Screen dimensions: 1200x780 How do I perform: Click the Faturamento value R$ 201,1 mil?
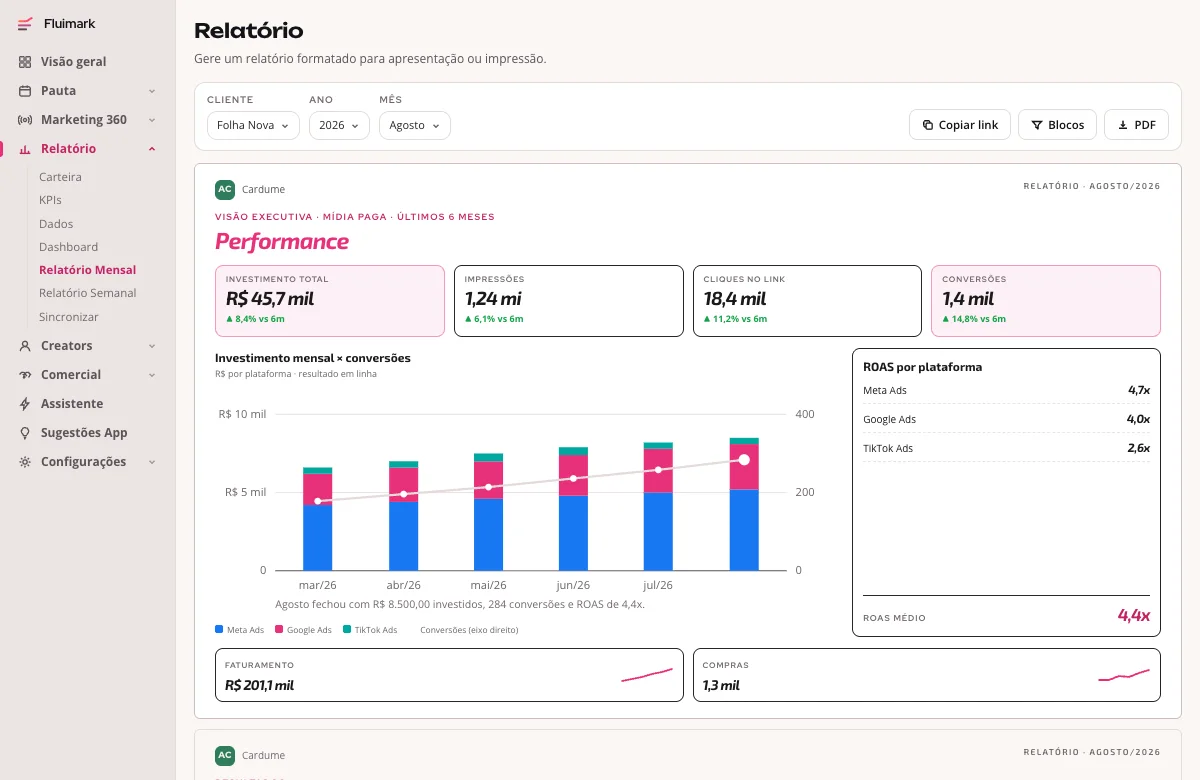click(x=259, y=685)
